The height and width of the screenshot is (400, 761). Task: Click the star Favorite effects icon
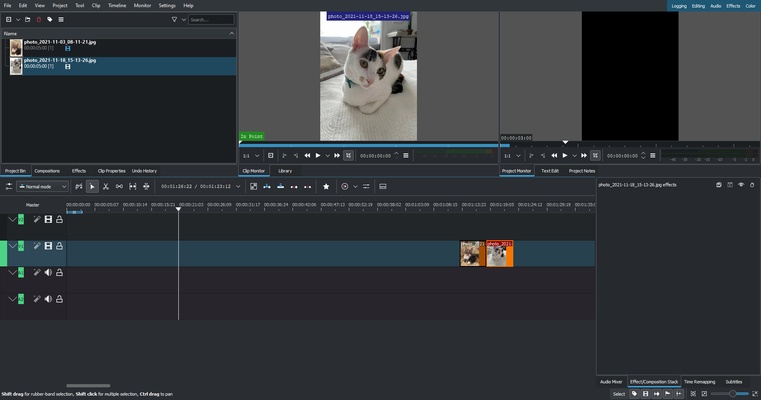coord(326,186)
